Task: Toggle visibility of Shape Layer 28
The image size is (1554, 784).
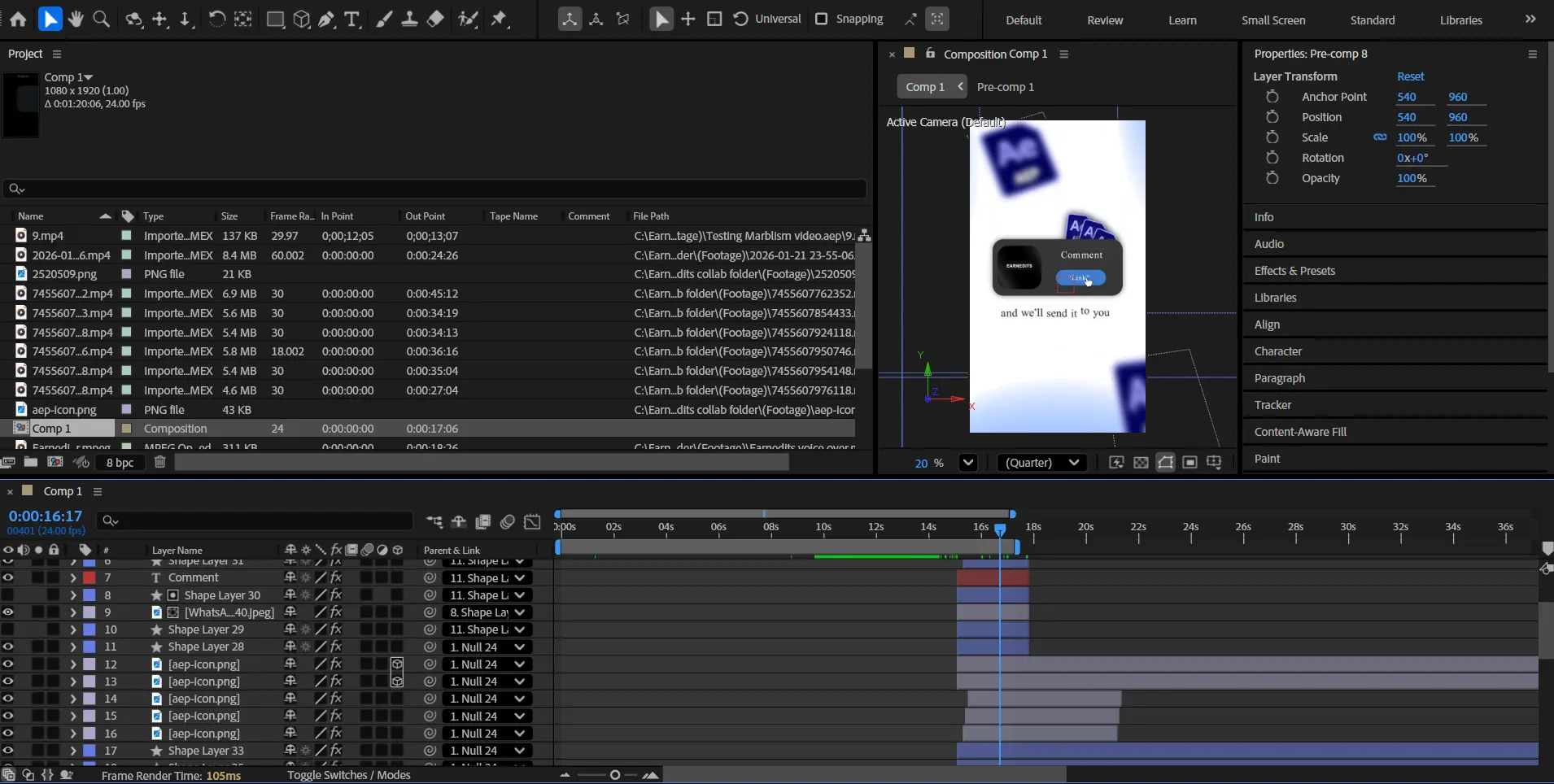Action: (8, 647)
